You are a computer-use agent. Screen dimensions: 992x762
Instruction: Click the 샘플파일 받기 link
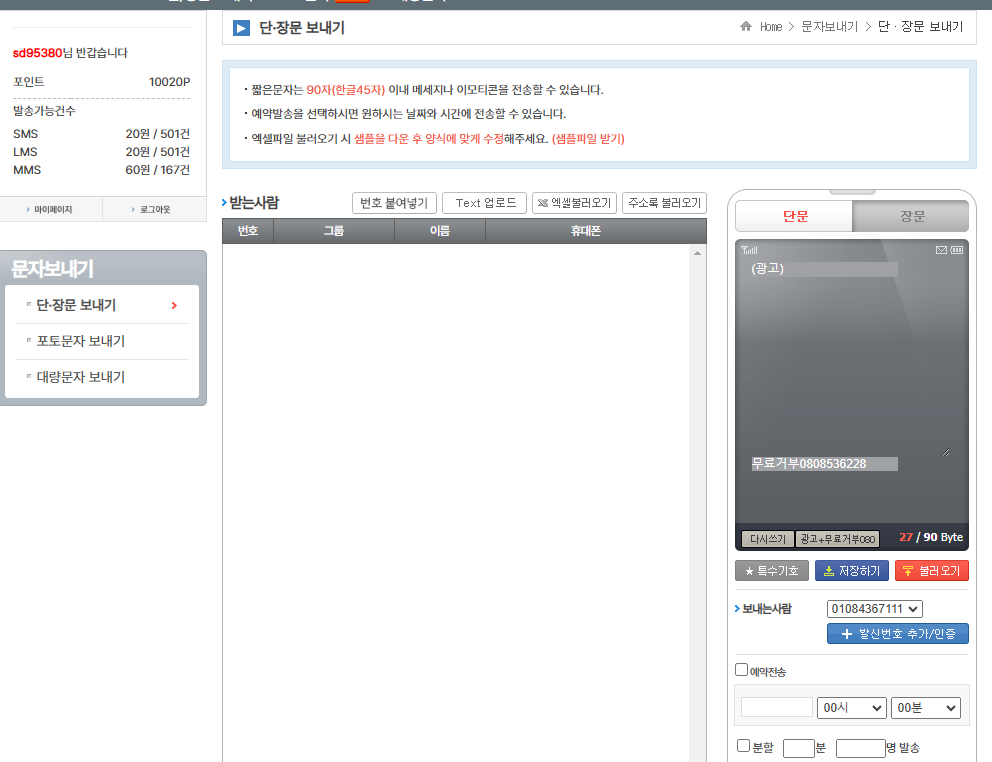(588, 139)
